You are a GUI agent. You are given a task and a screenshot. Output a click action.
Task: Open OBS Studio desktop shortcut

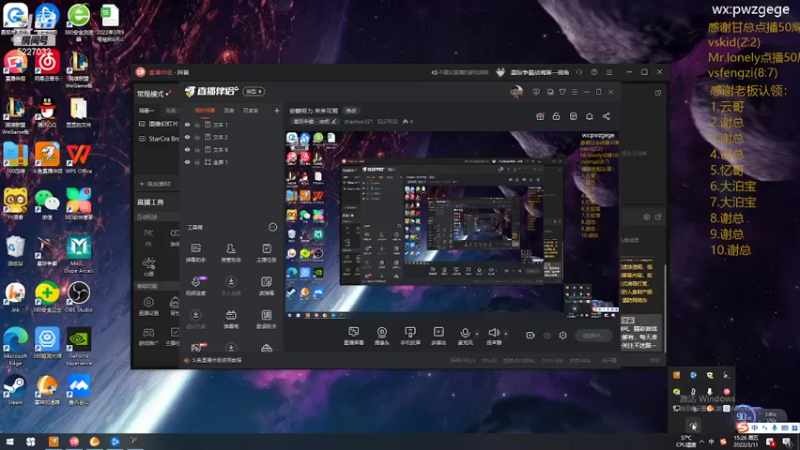(78, 297)
